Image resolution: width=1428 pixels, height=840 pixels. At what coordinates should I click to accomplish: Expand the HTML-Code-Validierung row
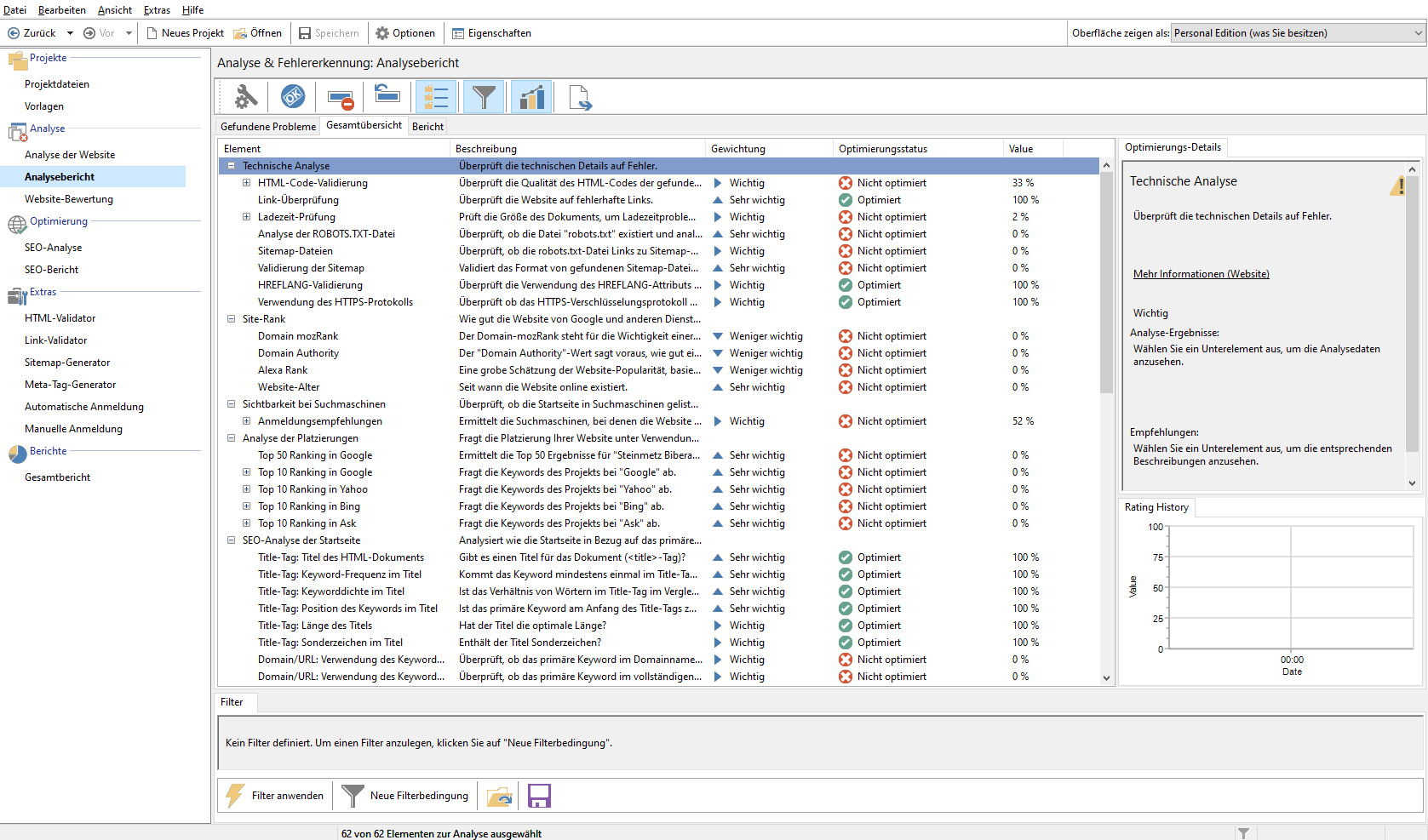[247, 183]
